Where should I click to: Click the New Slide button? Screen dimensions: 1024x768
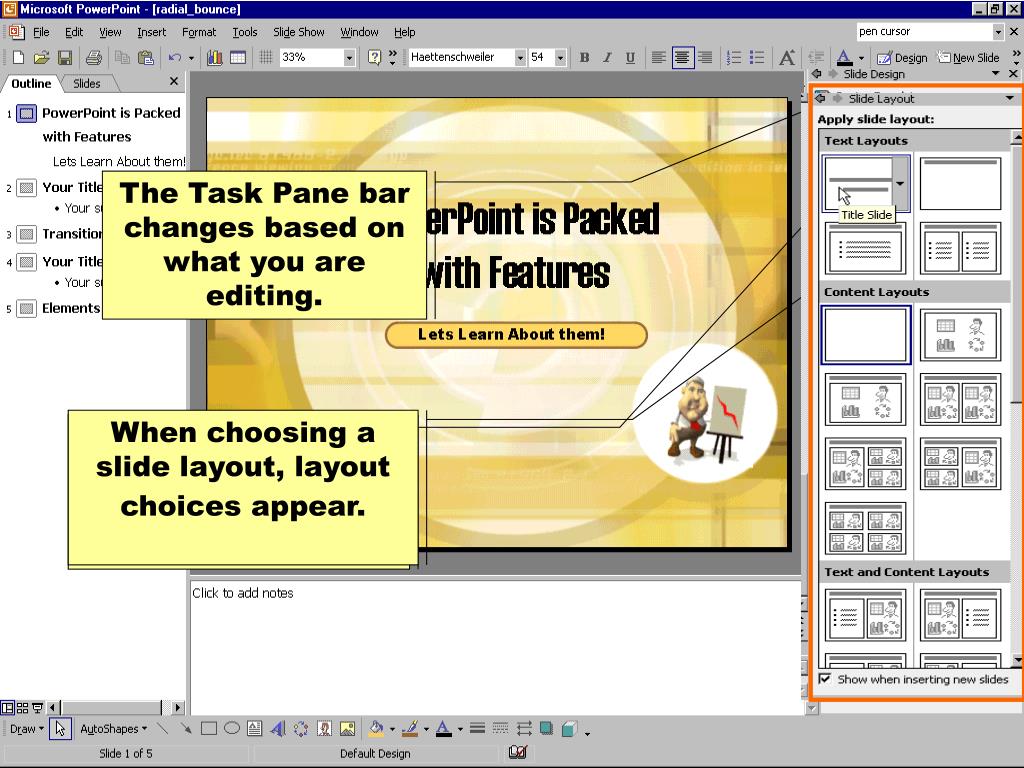968,57
